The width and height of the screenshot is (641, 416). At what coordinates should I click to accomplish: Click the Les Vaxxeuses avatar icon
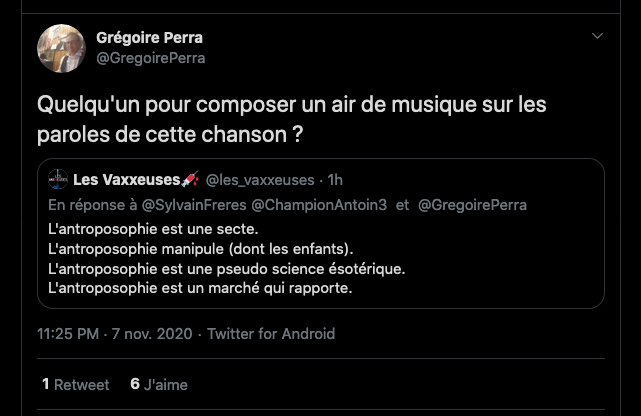click(x=58, y=180)
